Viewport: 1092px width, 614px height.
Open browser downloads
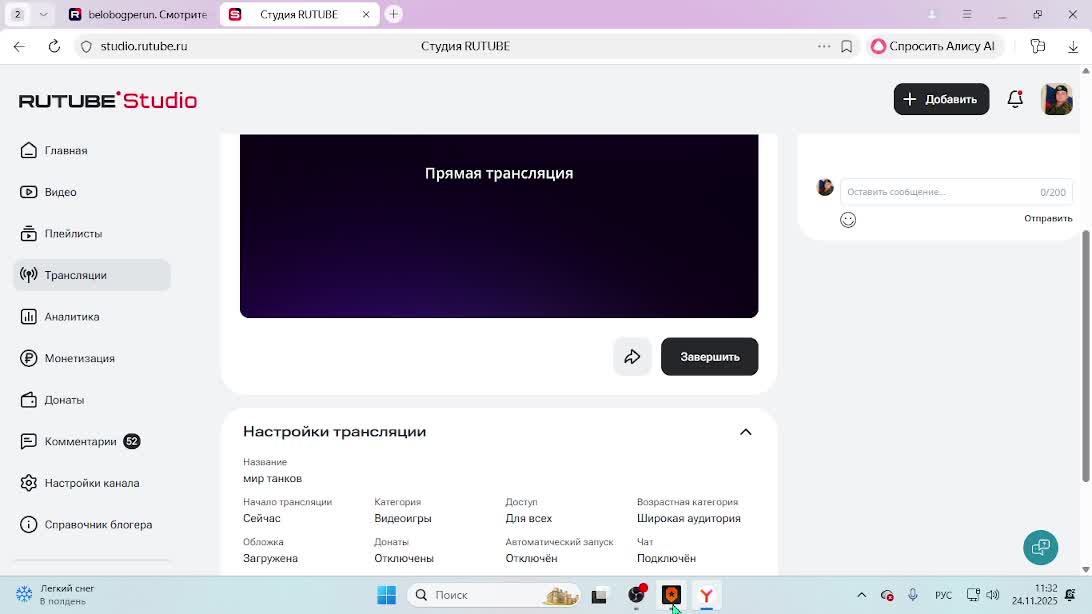click(1072, 47)
